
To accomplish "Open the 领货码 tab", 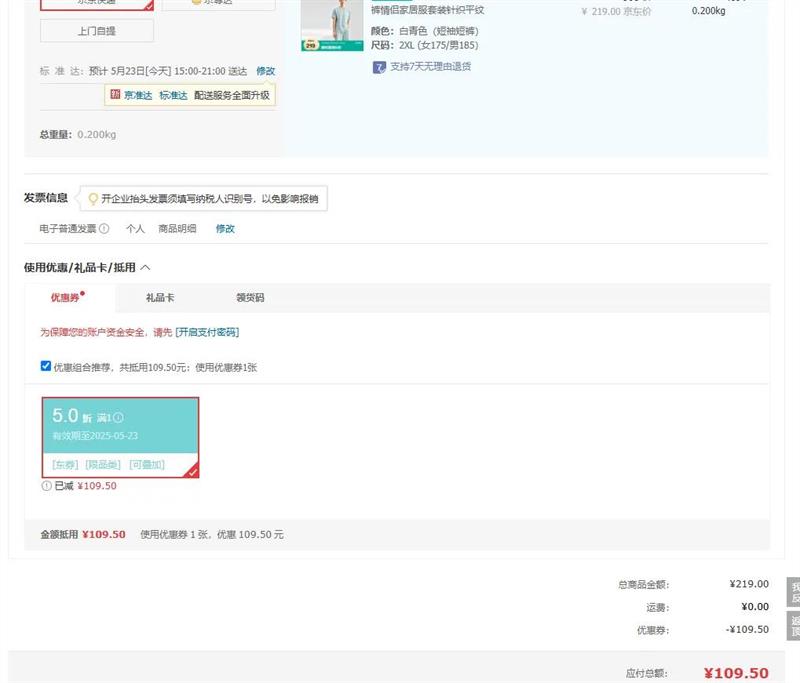I will 250,298.
